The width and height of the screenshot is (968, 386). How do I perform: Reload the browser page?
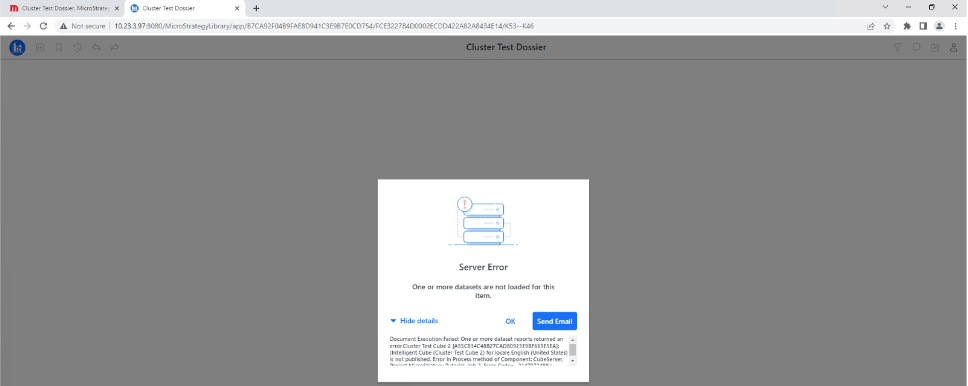tap(43, 26)
